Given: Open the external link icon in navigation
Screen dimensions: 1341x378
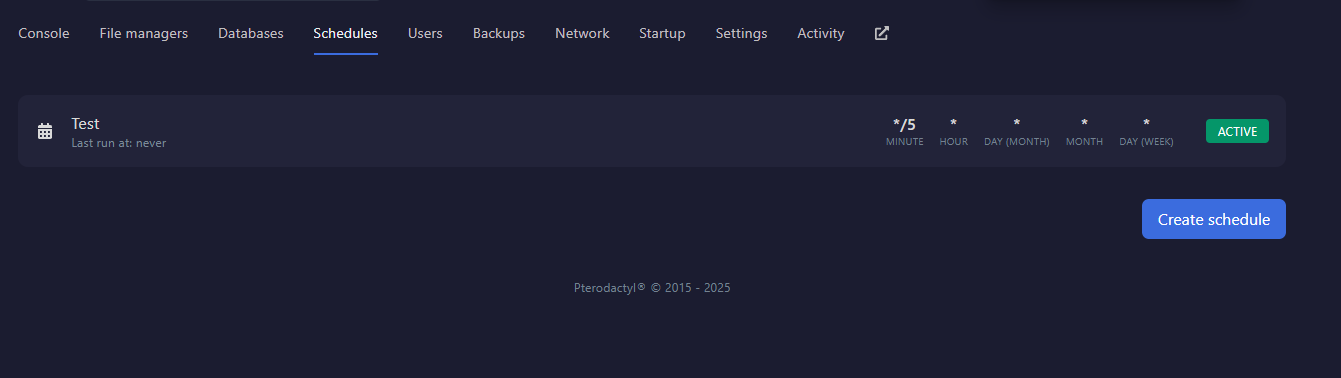Looking at the screenshot, I should (x=882, y=33).
